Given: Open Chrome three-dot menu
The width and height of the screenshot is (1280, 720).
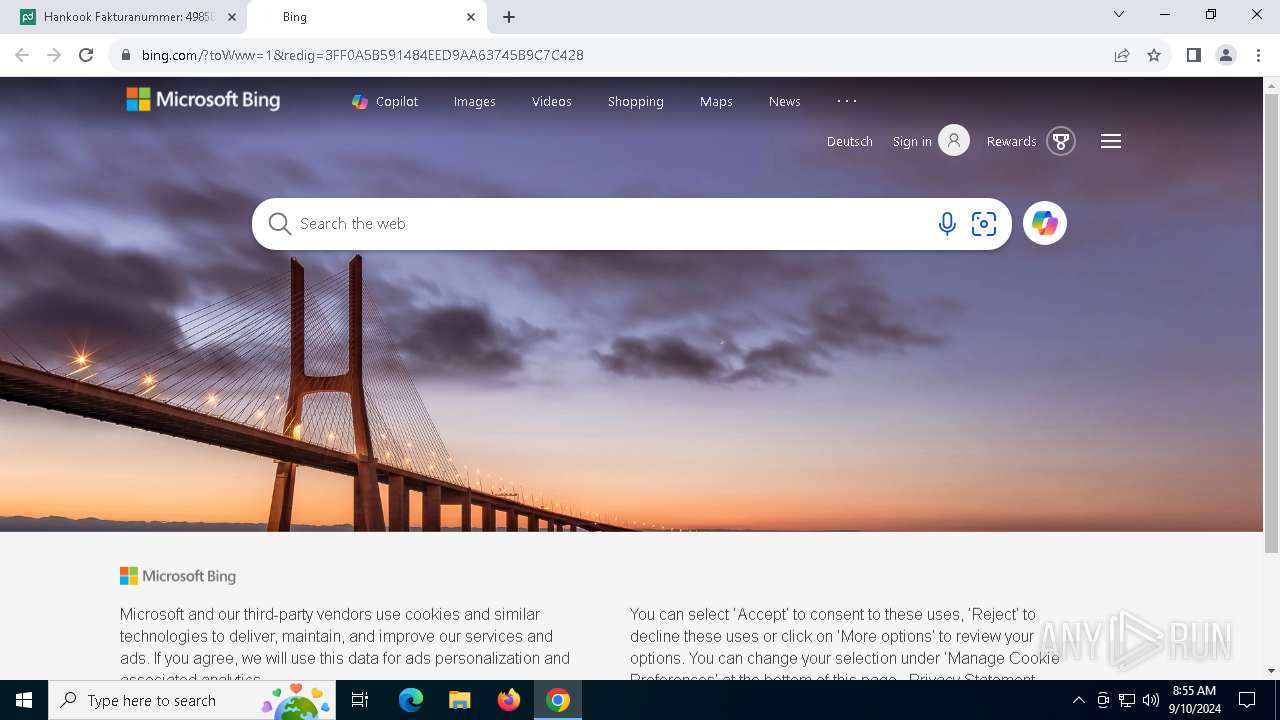Looking at the screenshot, I should tap(1258, 55).
